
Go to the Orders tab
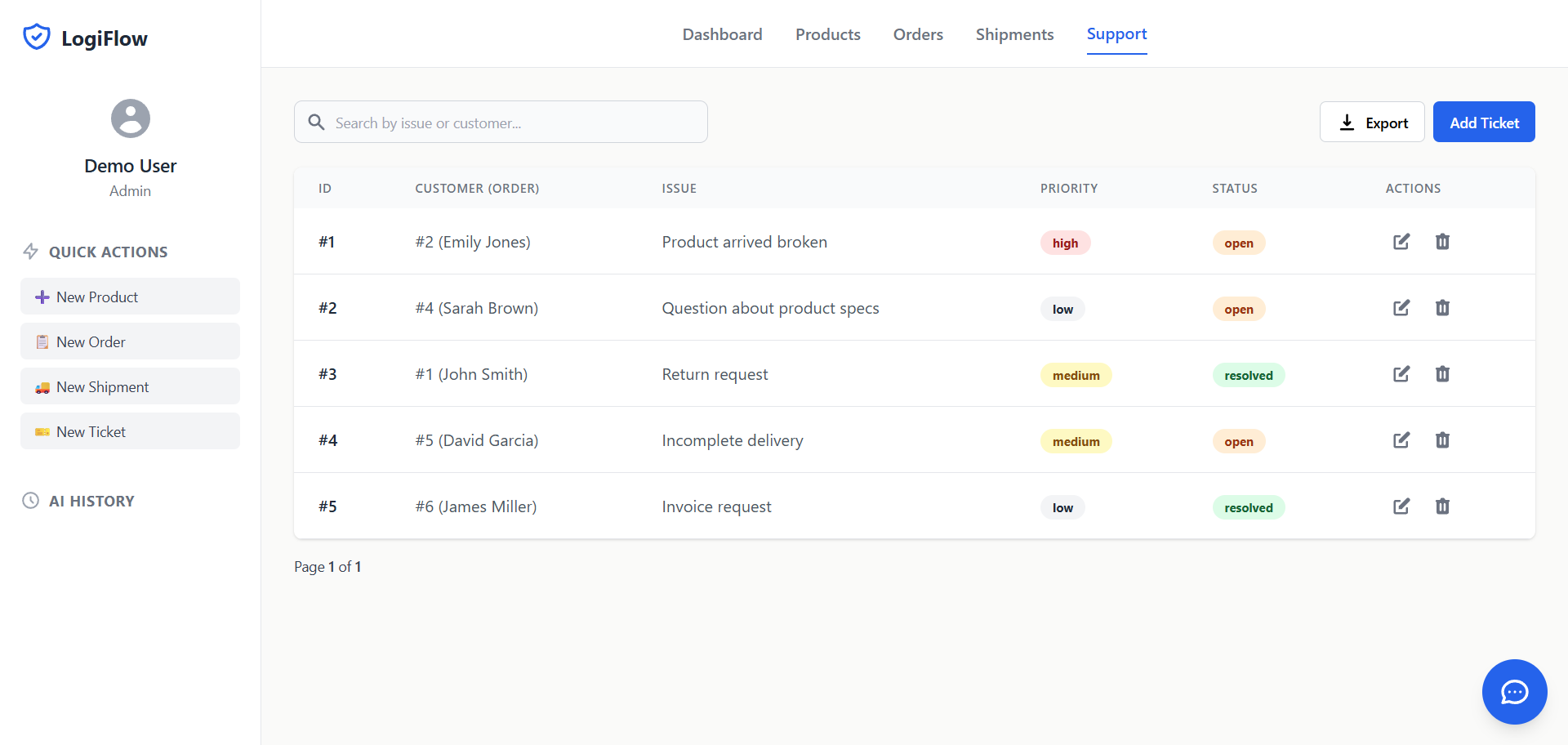(x=918, y=34)
